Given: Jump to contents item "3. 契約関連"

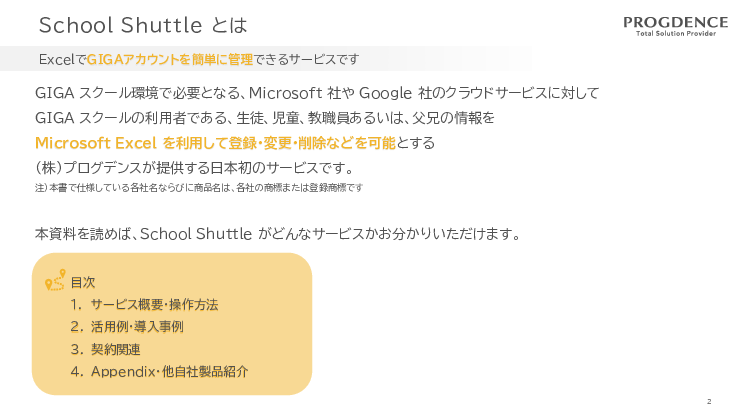Looking at the screenshot, I should pyautogui.click(x=105, y=349).
